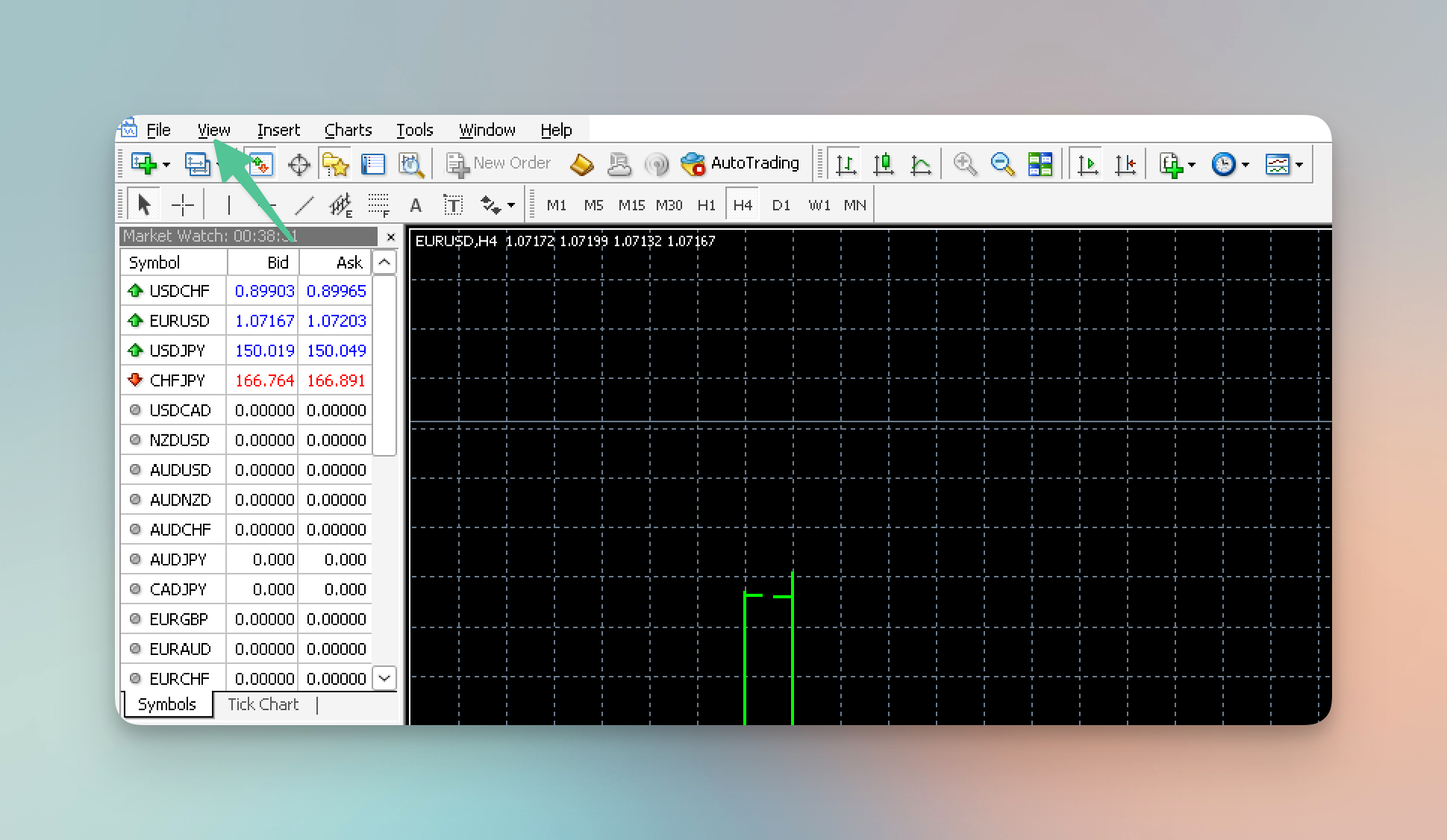Select the M15 timeframe button
Image resolution: width=1447 pixels, height=840 pixels.
[631, 205]
